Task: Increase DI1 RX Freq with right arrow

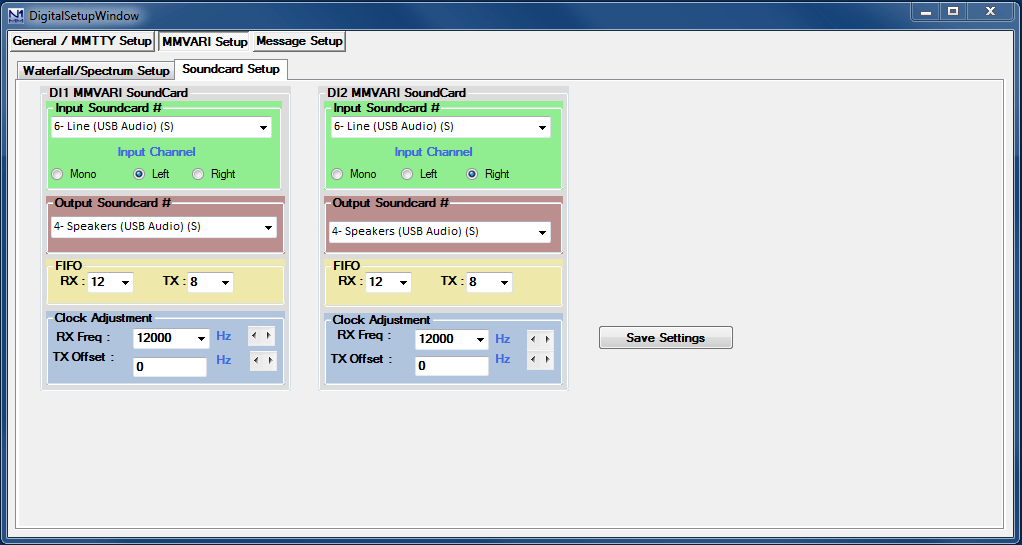Action: click(x=269, y=336)
